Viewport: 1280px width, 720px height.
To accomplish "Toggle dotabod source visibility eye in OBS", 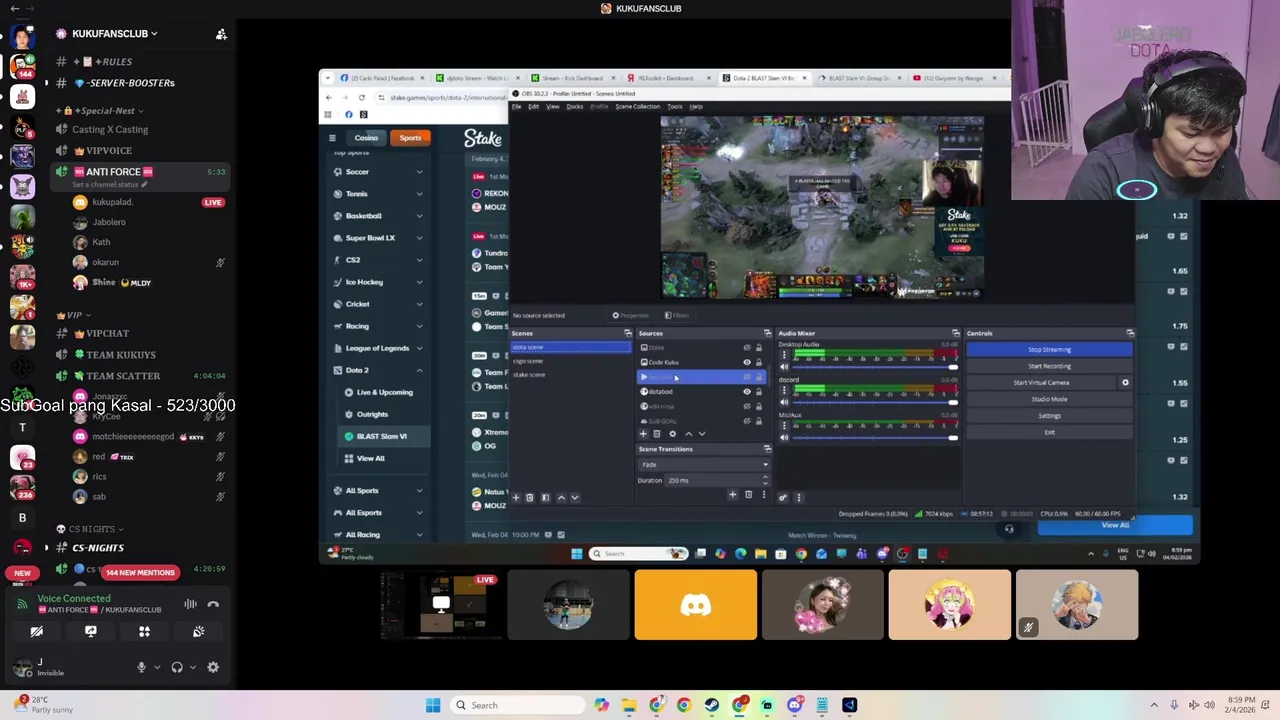I will (746, 392).
